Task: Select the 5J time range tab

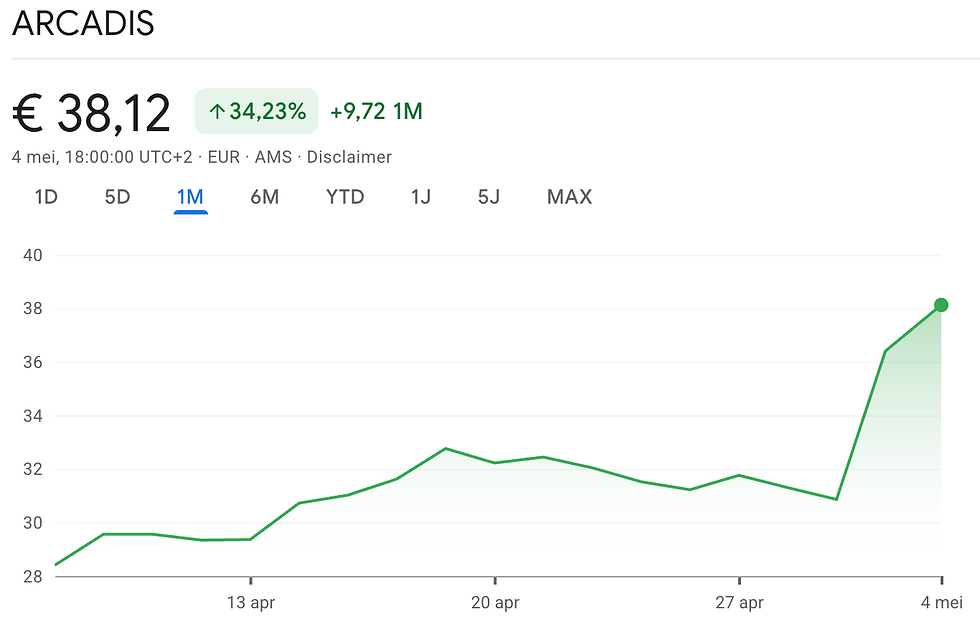Action: (x=489, y=197)
